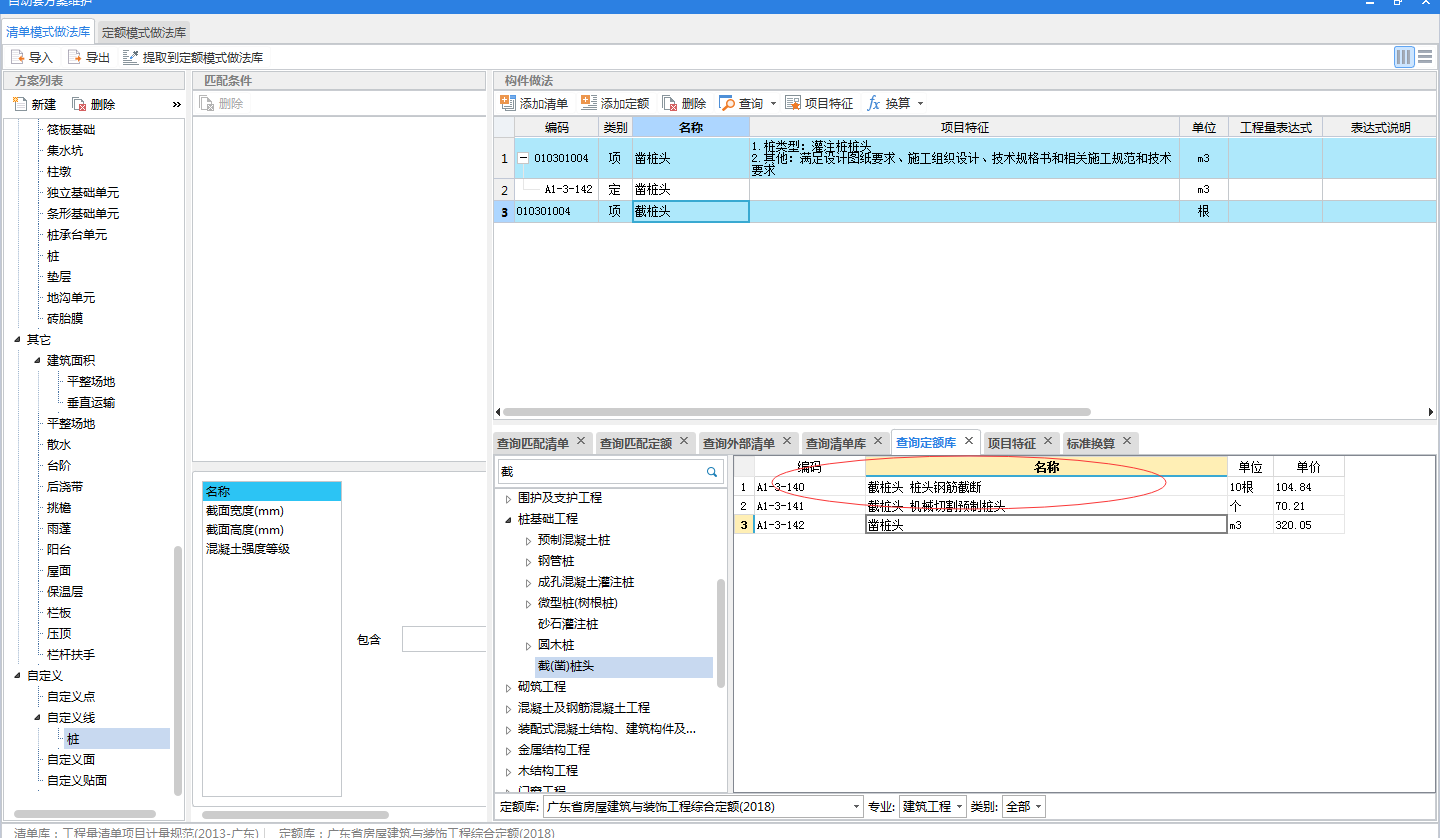Viewport: 1440px width, 838px height.
Task: Switch to 定额模式做法库 tab
Action: [144, 32]
